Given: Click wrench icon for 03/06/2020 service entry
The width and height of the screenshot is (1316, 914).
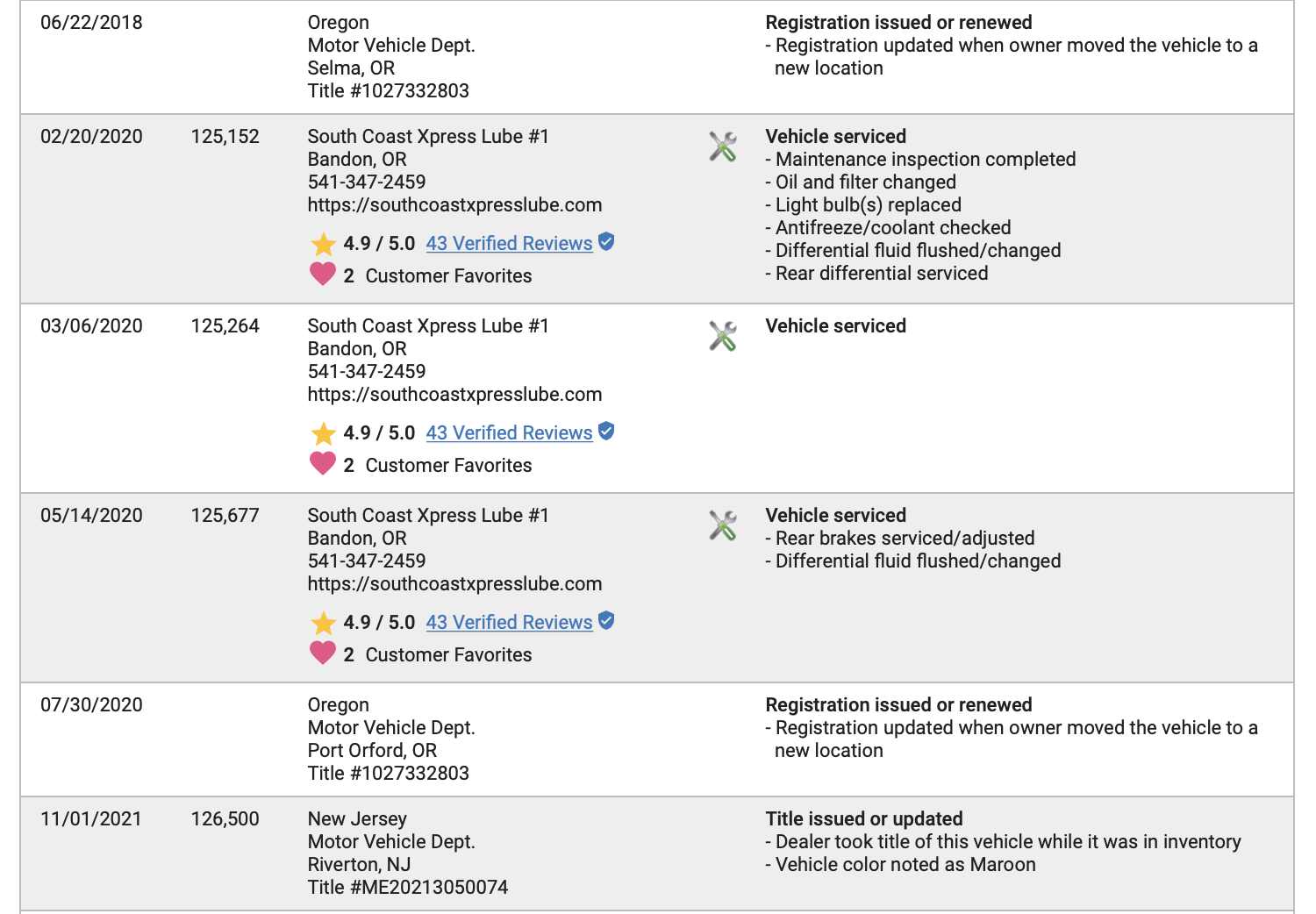Looking at the screenshot, I should [x=723, y=336].
